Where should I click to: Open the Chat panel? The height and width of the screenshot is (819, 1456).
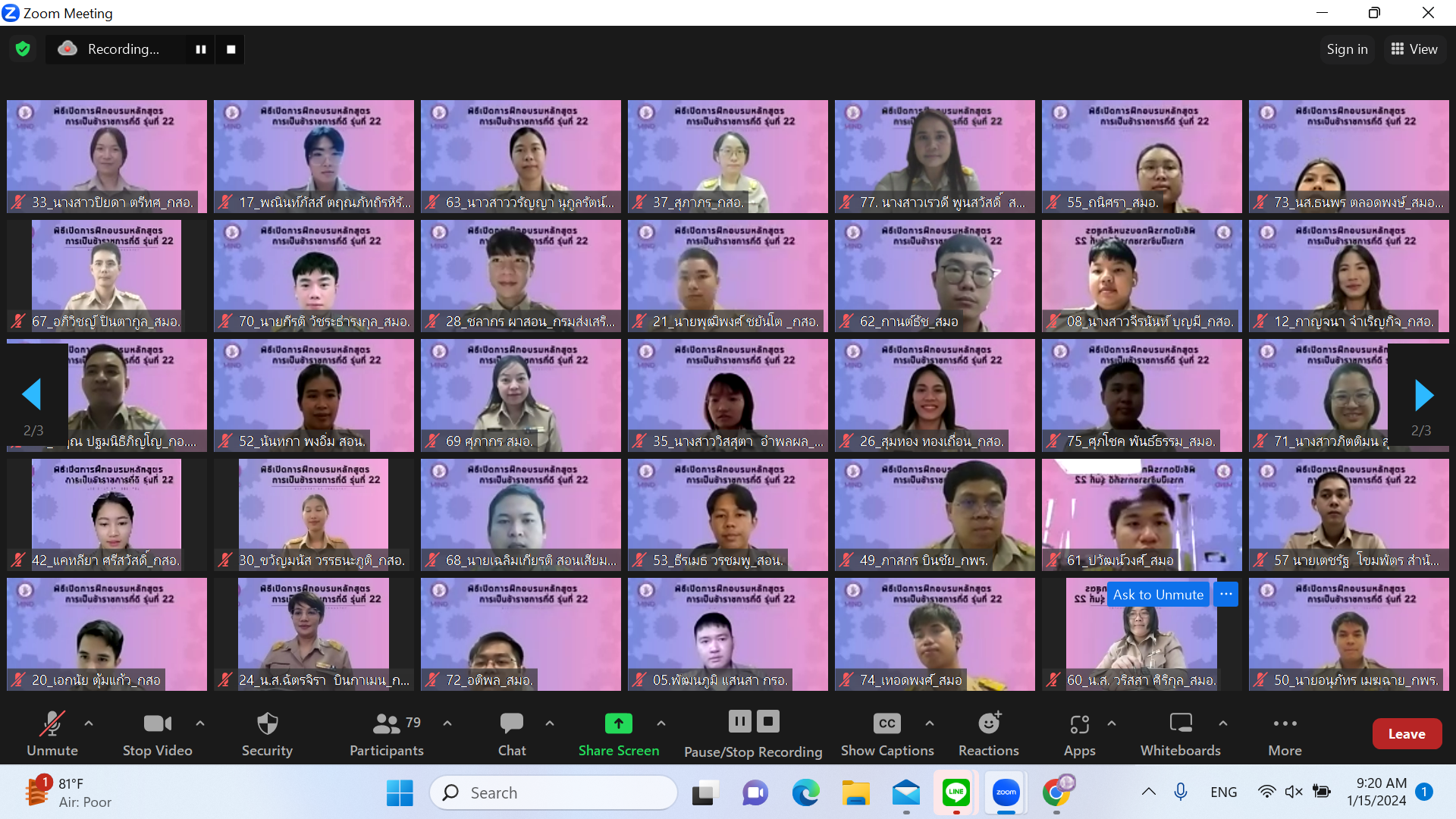click(512, 724)
